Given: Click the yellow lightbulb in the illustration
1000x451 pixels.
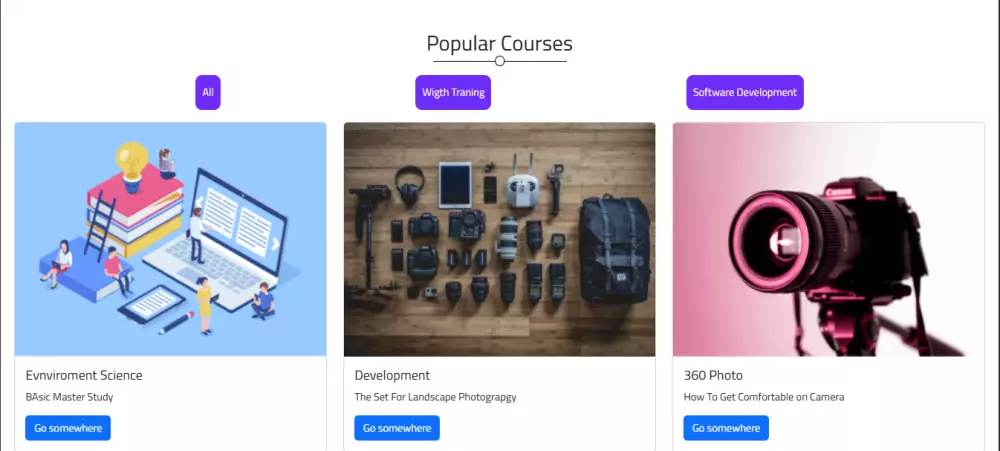Looking at the screenshot, I should point(132,165).
